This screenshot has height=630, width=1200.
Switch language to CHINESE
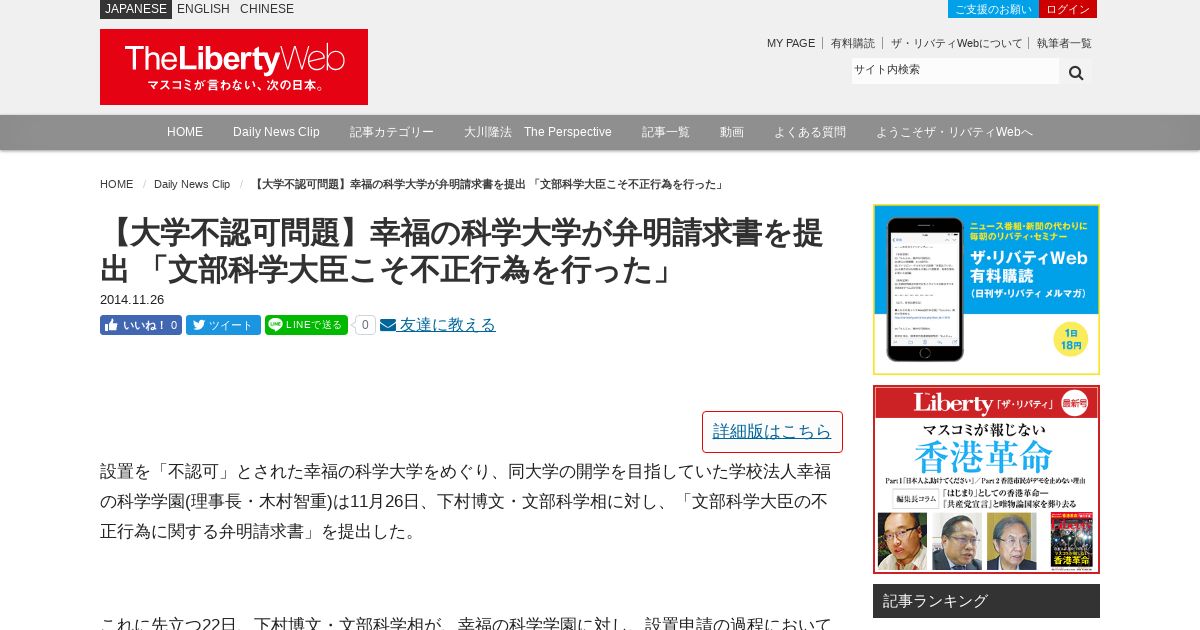click(267, 9)
